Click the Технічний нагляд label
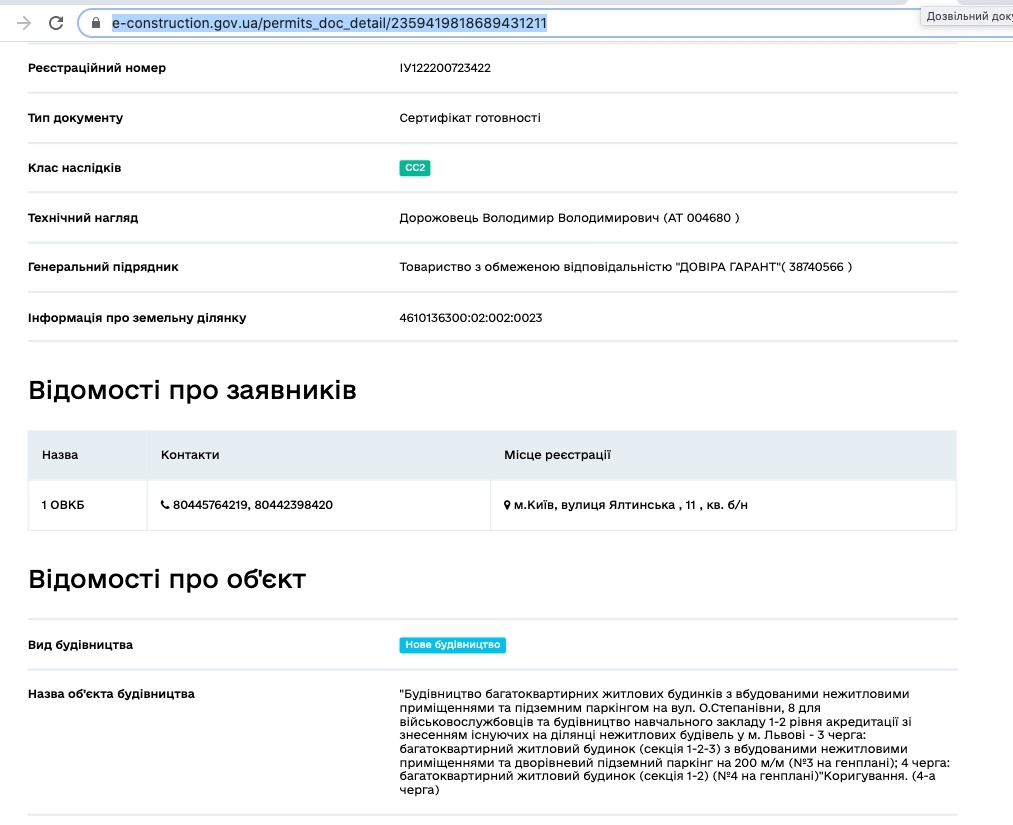Viewport: 1013px width, 825px height. coord(83,218)
